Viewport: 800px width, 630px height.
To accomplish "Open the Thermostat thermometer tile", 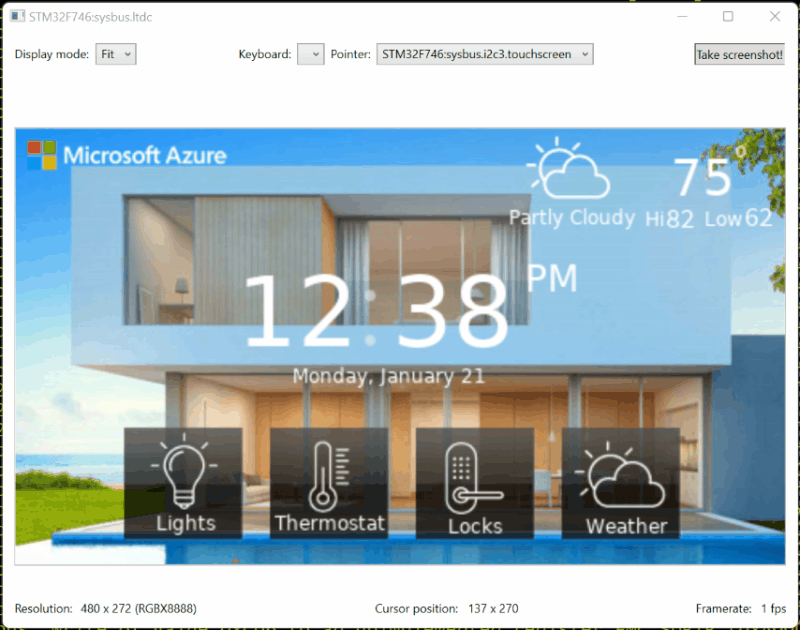I will pyautogui.click(x=329, y=483).
